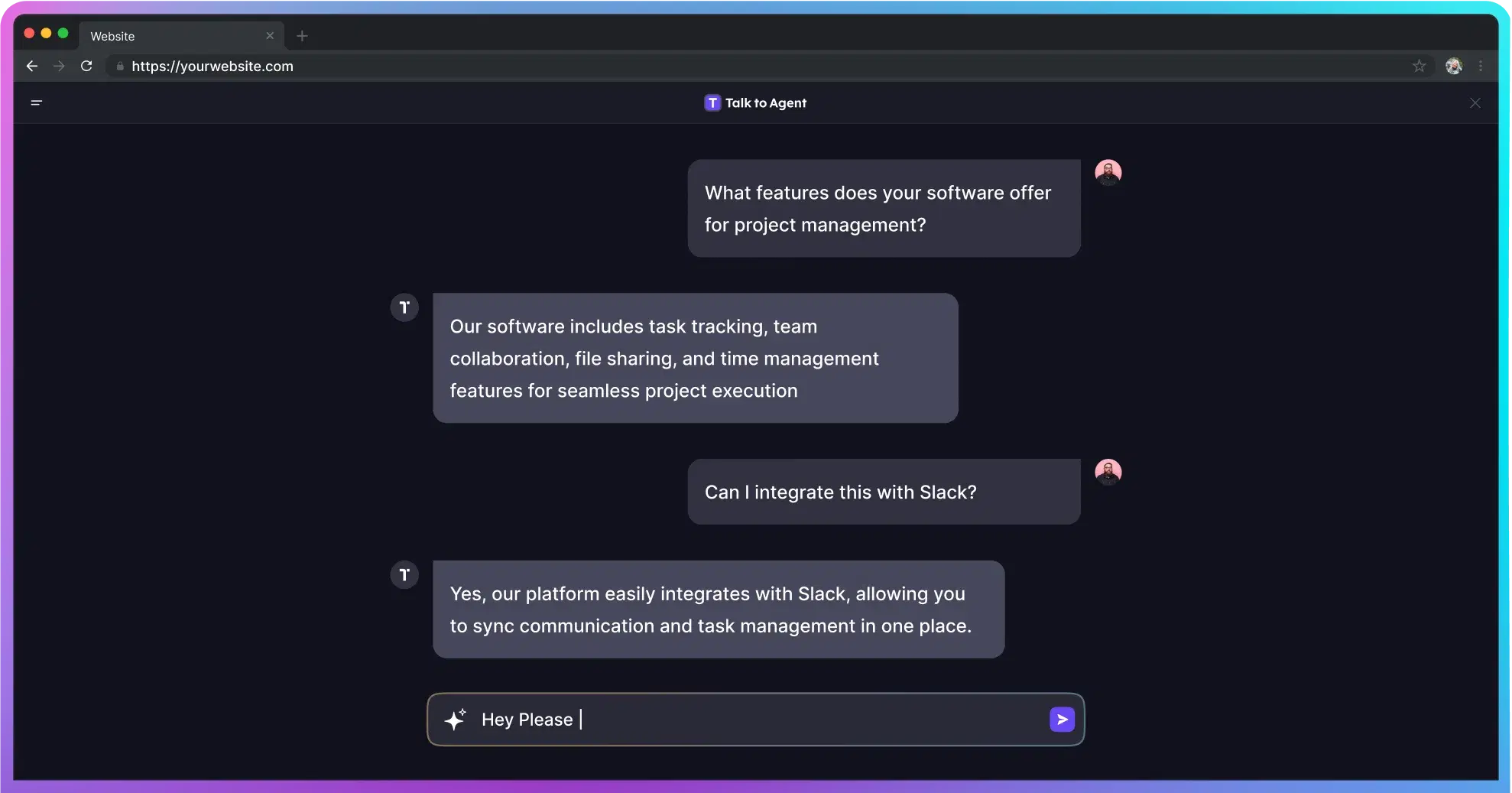Viewport: 1512px width, 793px height.
Task: Reload the page with the refresh icon
Action: 86,67
